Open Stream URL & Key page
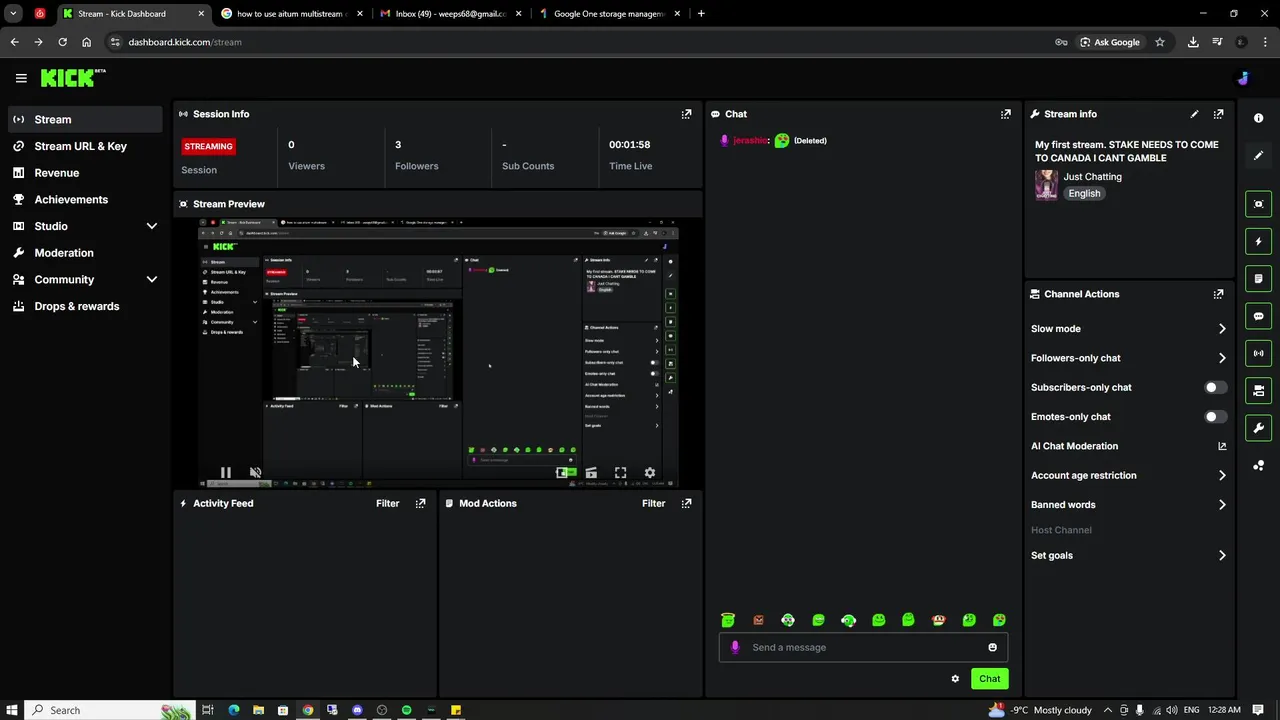This screenshot has width=1280, height=720. coord(85,146)
